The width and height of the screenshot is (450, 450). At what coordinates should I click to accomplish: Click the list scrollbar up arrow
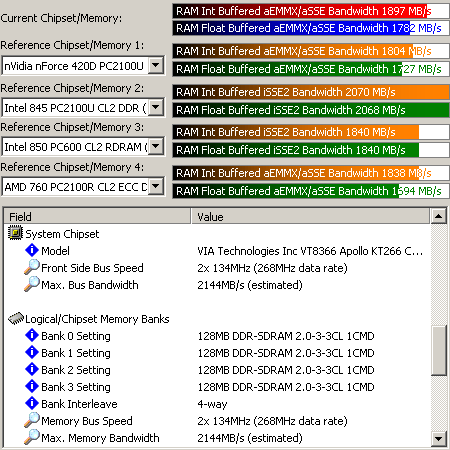439,216
